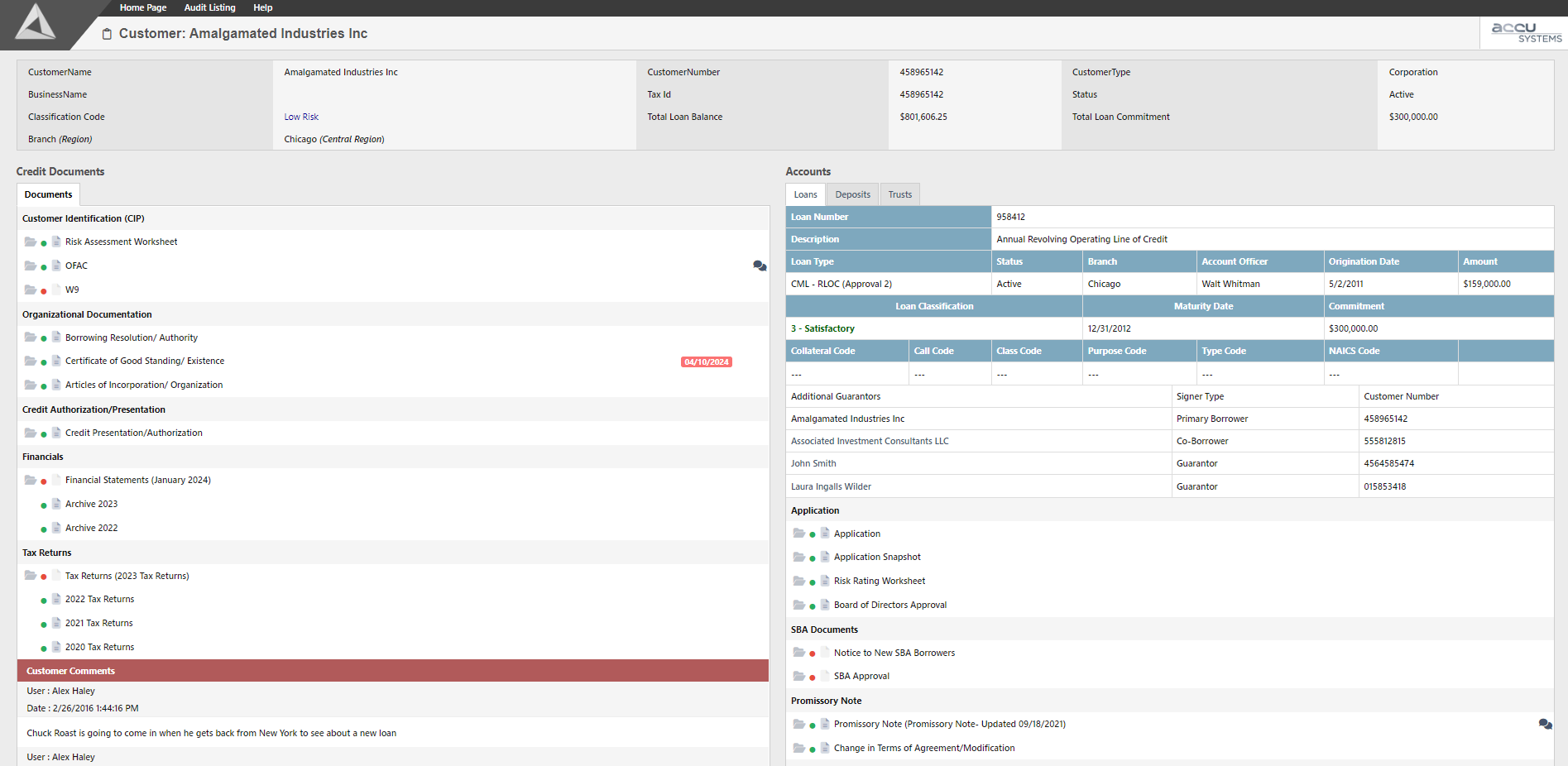Viewport: 1568px width, 766px height.
Task: Click the red status dot beside W9
Action: [44, 291]
